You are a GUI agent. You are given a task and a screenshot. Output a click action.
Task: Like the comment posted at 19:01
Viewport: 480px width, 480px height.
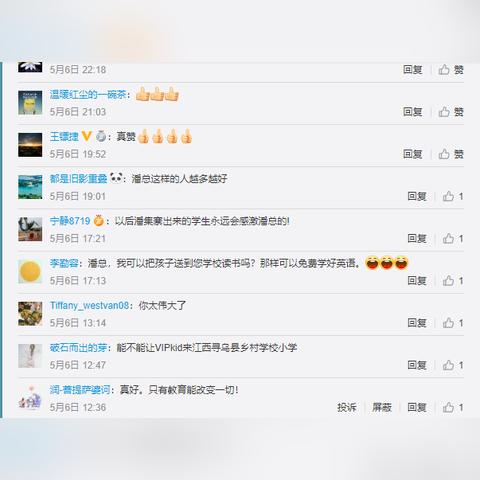tap(453, 196)
